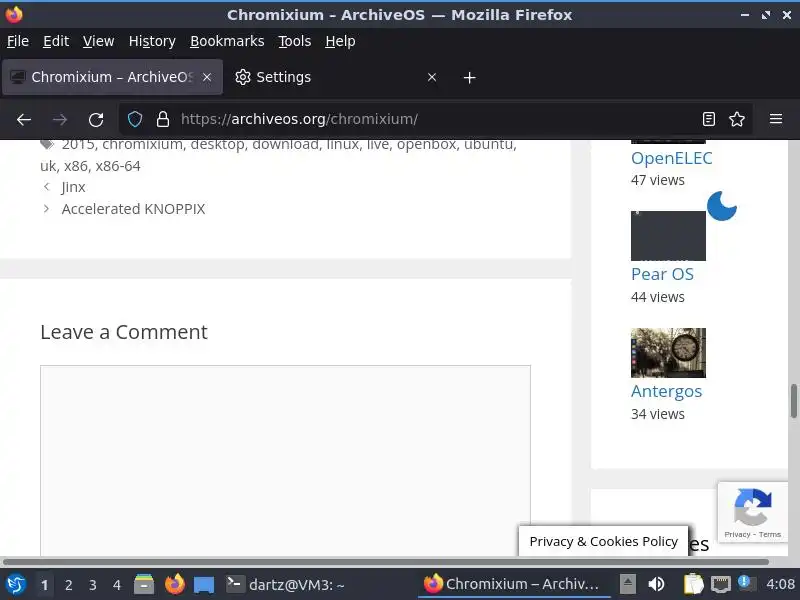800x600 pixels.
Task: Click the "47 views" text
Action: pos(658,180)
